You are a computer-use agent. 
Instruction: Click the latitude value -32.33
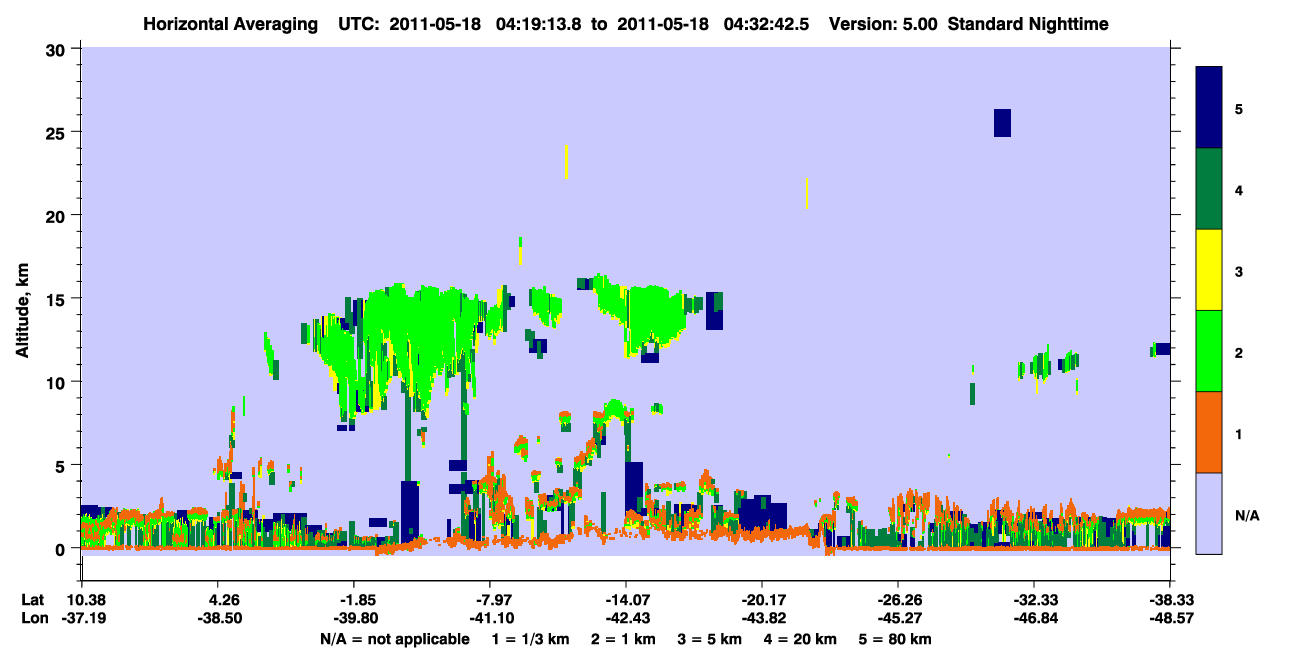click(x=1032, y=600)
